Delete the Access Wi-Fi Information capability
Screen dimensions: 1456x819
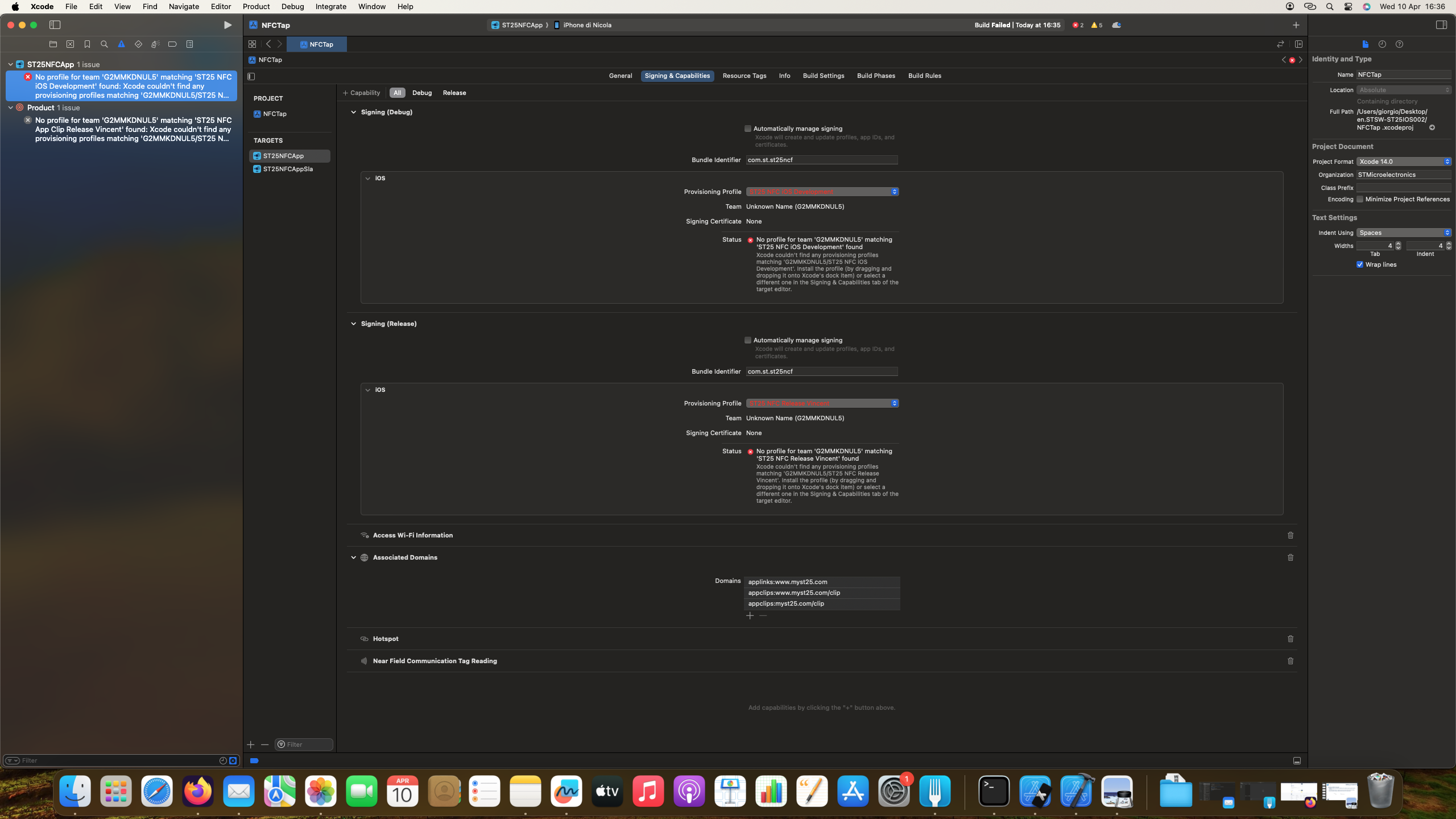tap(1290, 535)
